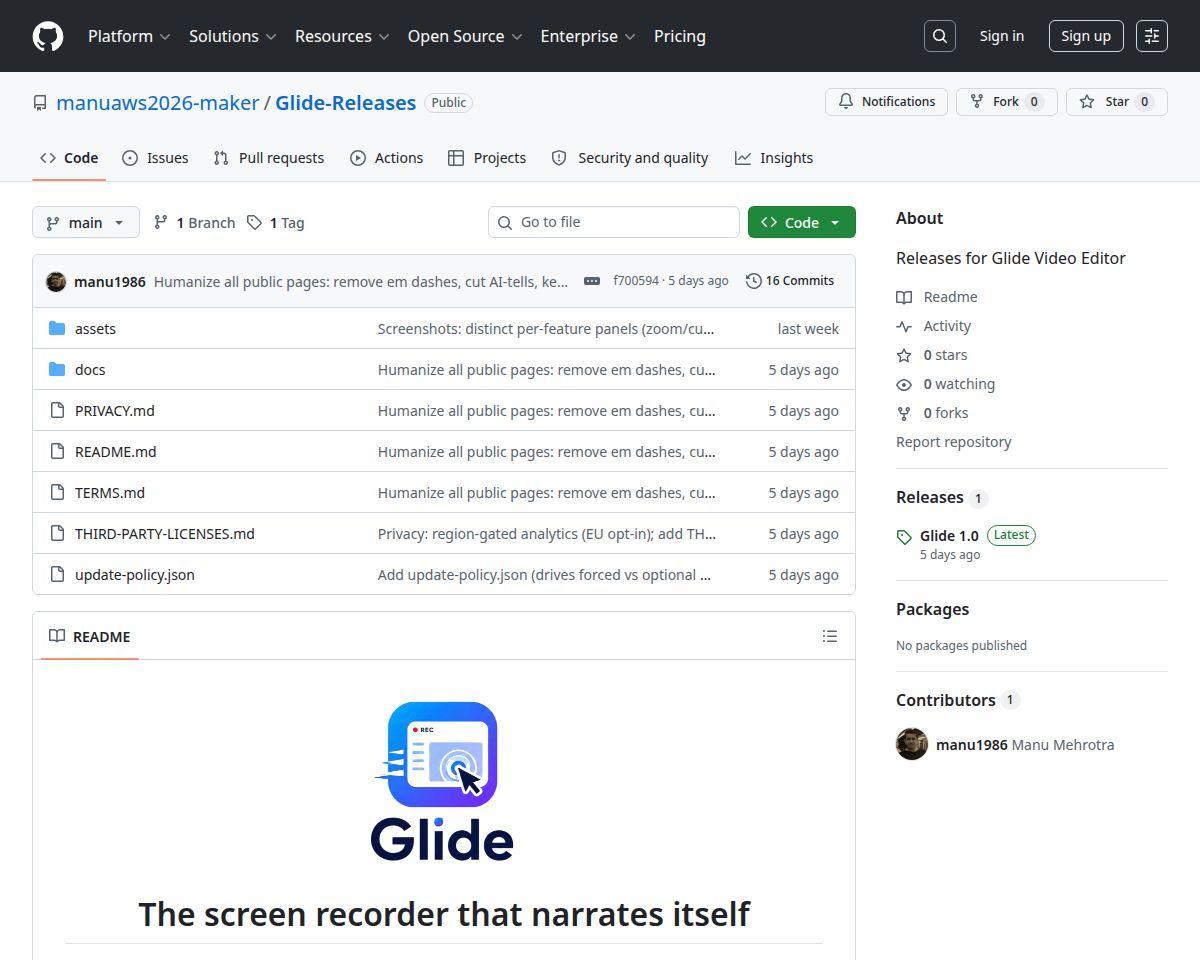Screen dimensions: 1200x960
Task: Open the Contributors heading link
Action: tap(946, 700)
